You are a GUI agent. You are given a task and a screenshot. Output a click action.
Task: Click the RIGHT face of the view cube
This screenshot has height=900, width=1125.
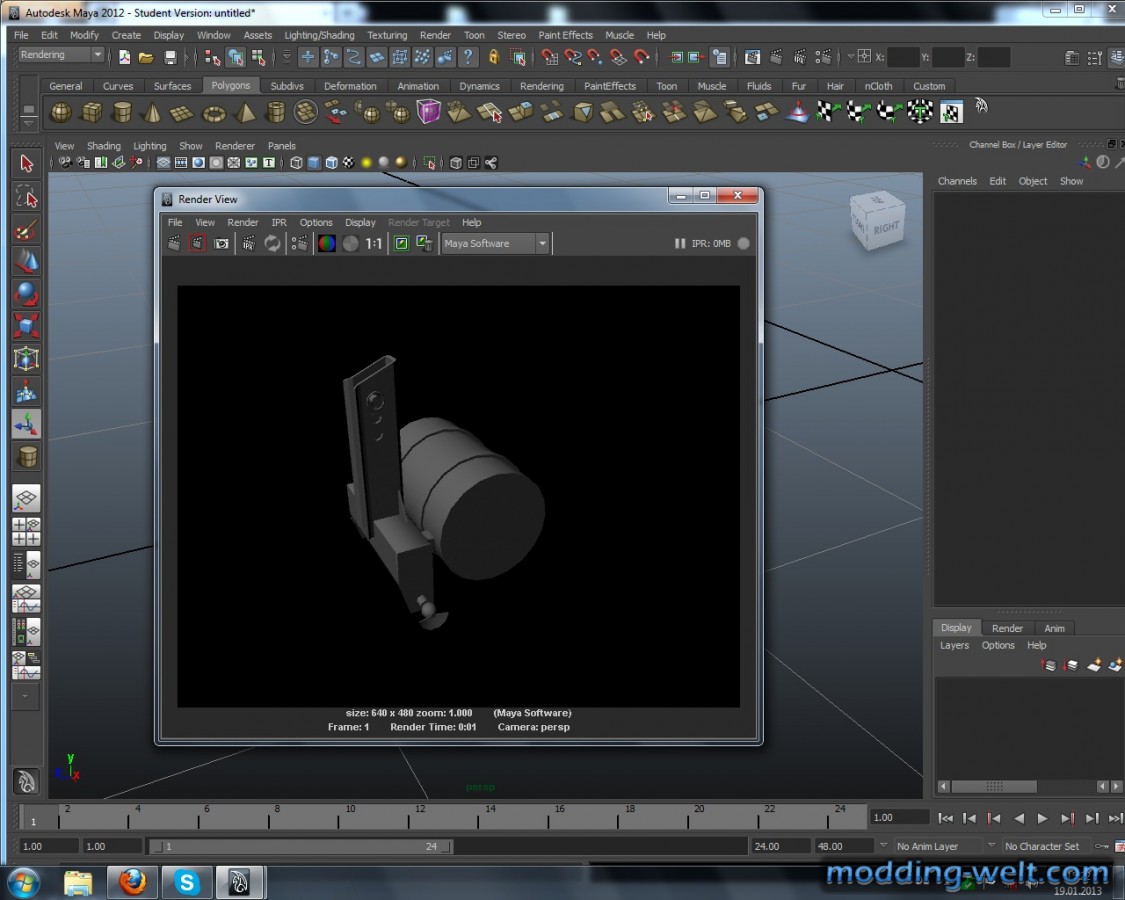[885, 228]
